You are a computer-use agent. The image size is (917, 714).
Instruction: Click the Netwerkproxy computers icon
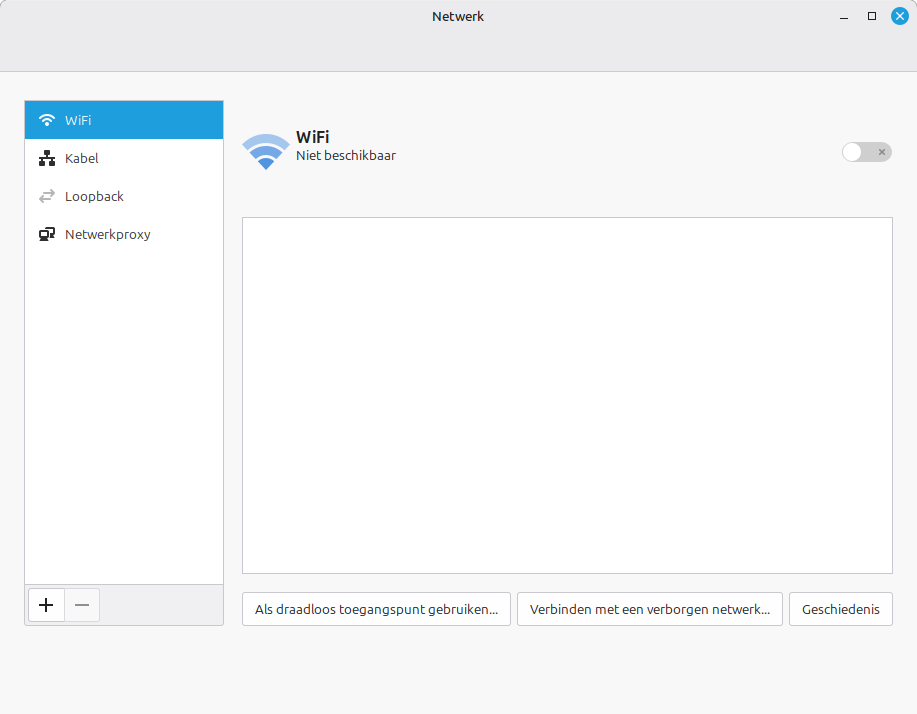click(x=46, y=234)
